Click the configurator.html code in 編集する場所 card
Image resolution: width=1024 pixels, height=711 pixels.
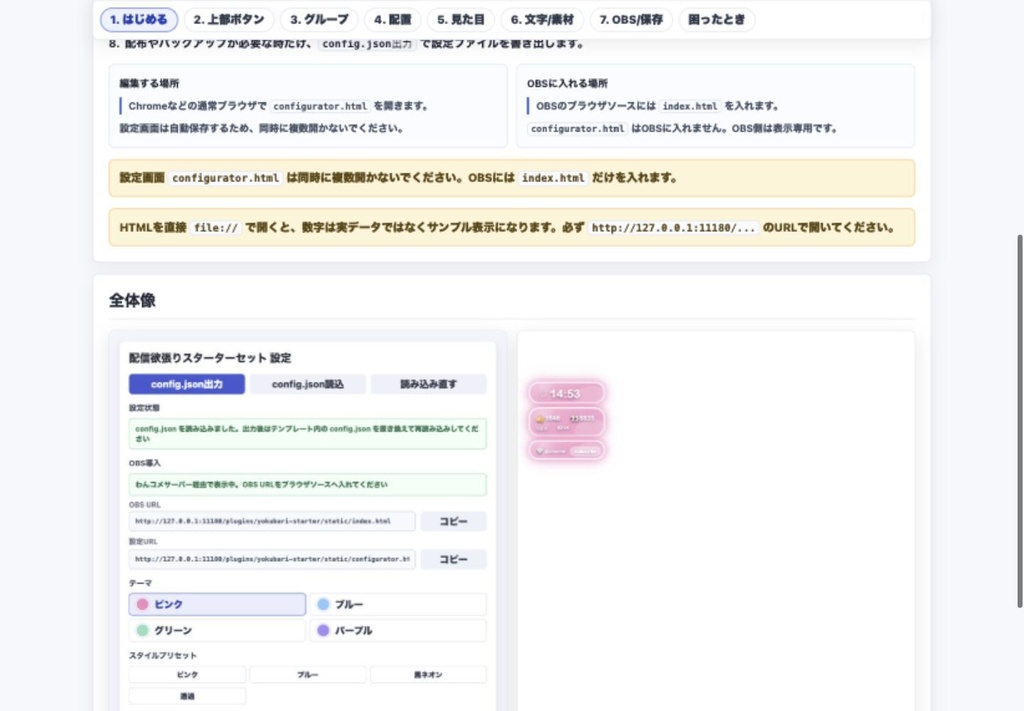(x=320, y=106)
